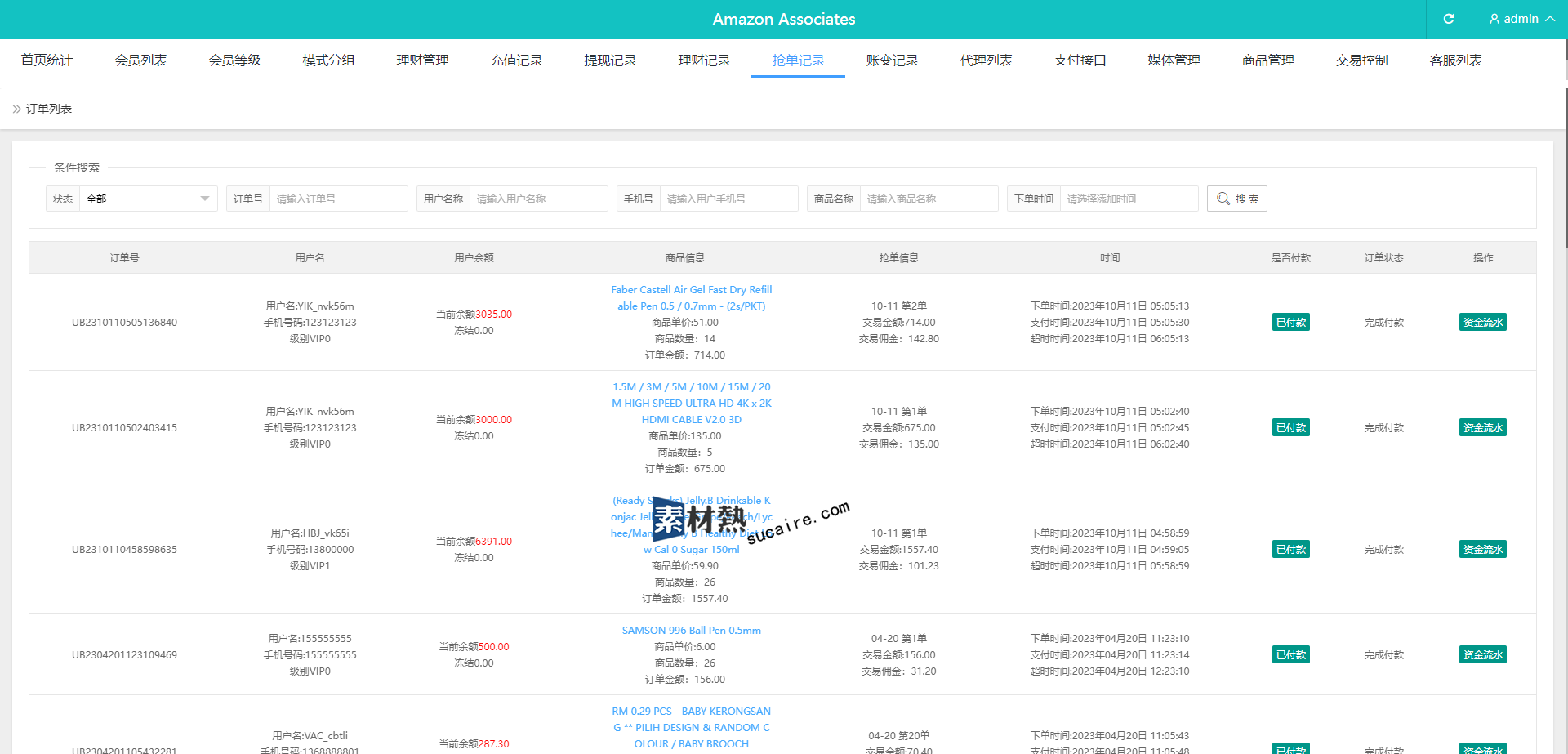Open 会员列表 menu tab
Screen dimensions: 1568x754
point(140,60)
